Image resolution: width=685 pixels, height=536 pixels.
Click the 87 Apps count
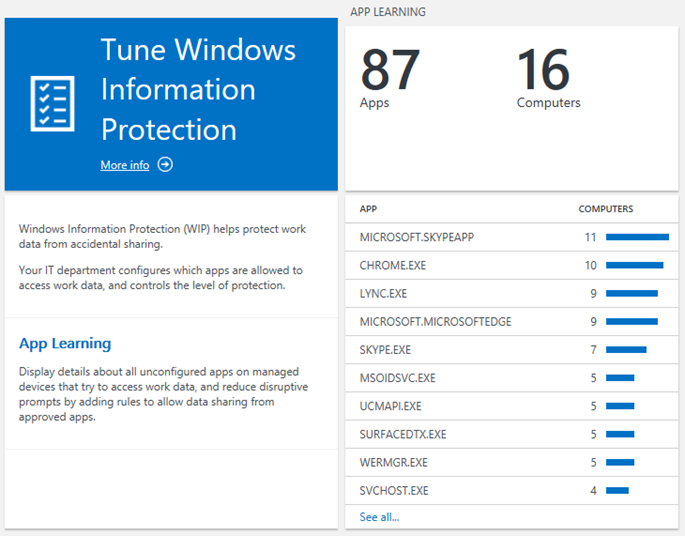[x=389, y=75]
